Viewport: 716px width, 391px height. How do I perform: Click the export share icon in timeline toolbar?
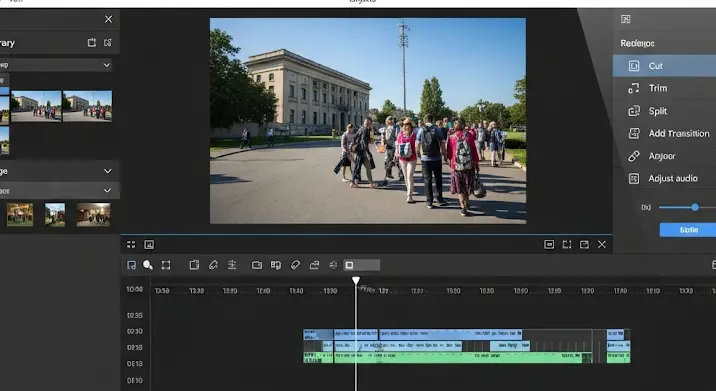[314, 265]
